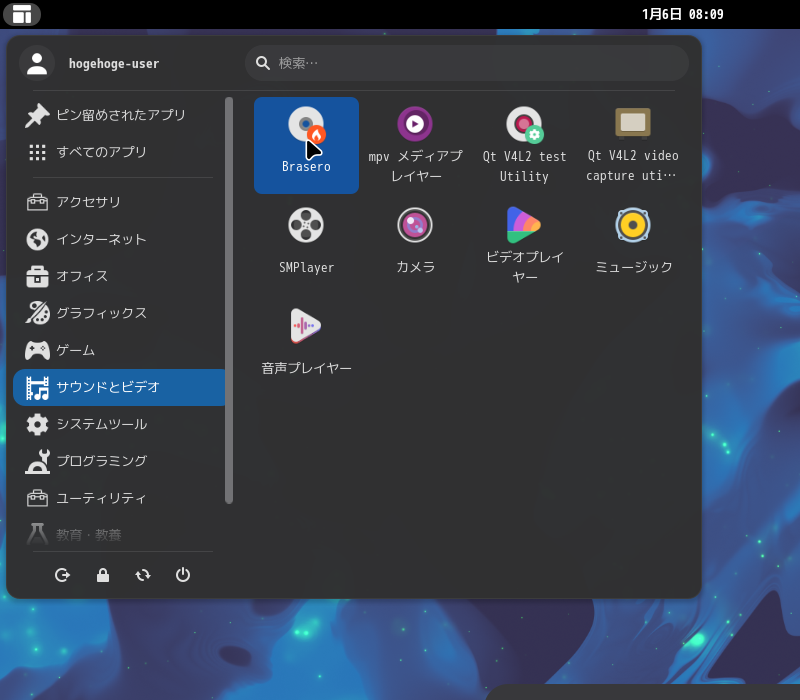The height and width of the screenshot is (700, 800).
Task: Click the restart icon button
Action: (x=143, y=575)
